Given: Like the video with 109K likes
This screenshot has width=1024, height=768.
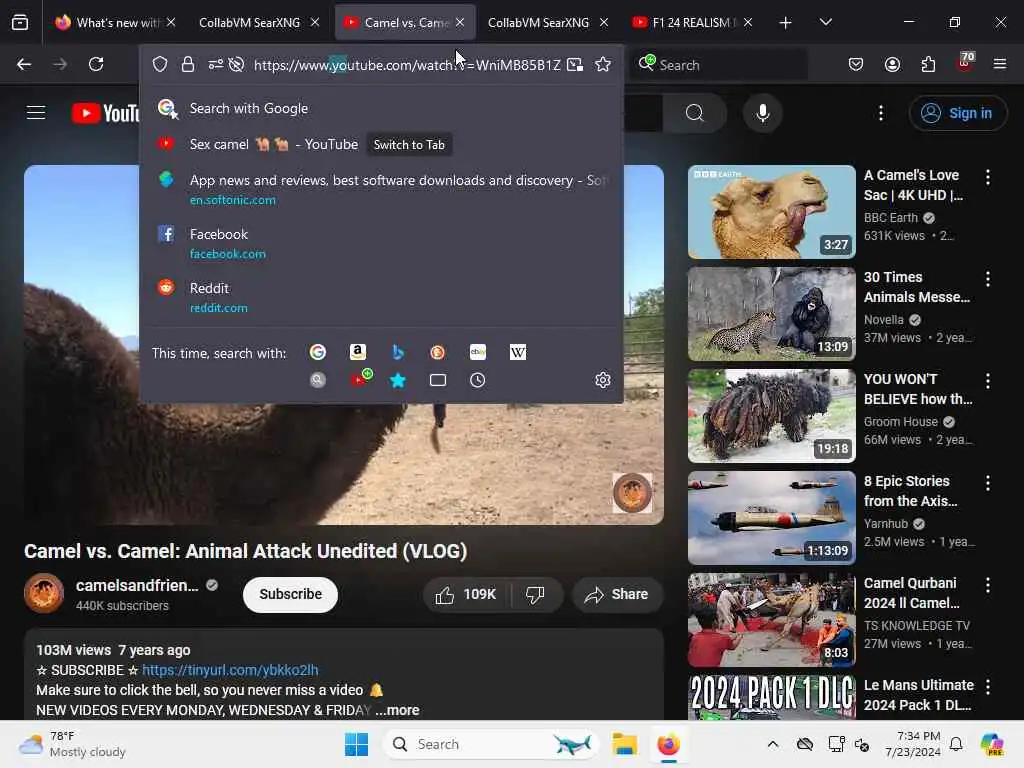Looking at the screenshot, I should pos(467,595).
